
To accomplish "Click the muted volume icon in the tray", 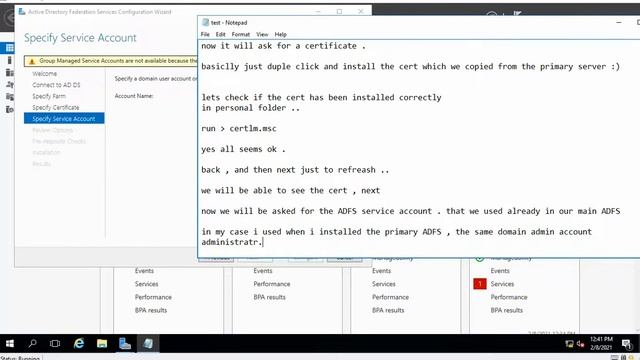I will [580, 344].
